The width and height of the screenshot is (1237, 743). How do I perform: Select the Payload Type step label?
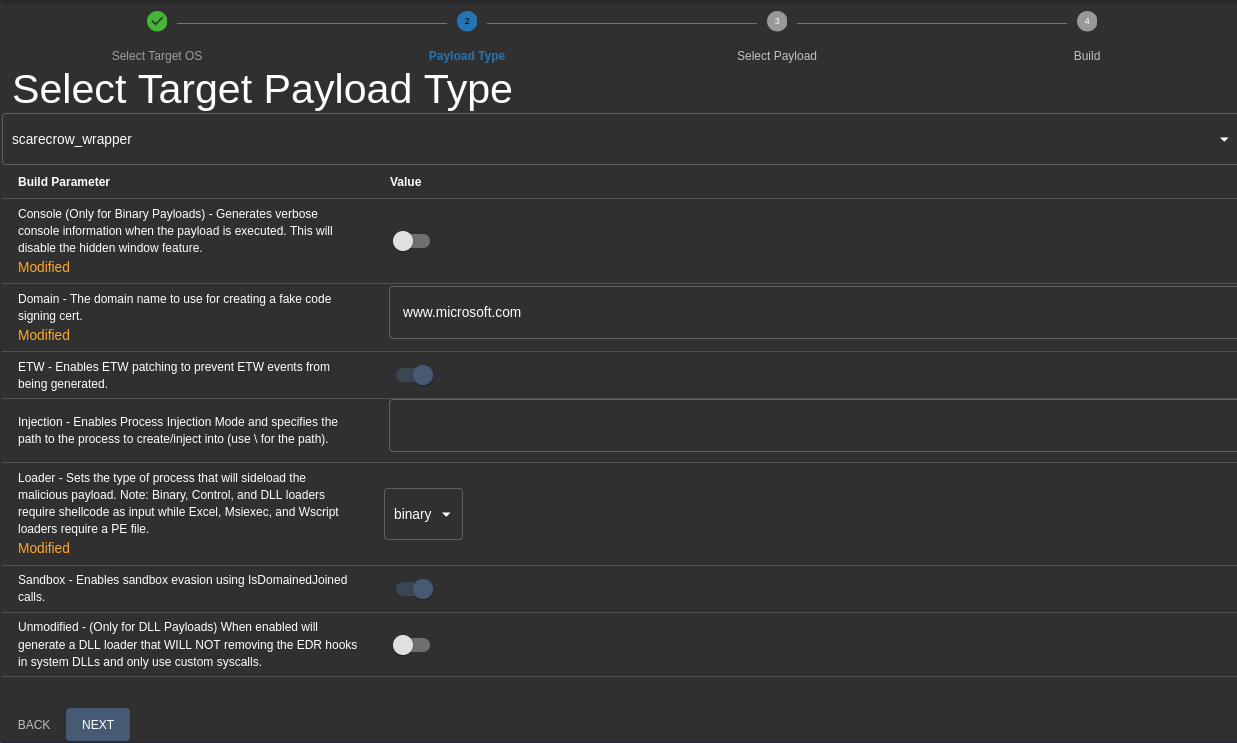pyautogui.click(x=467, y=56)
